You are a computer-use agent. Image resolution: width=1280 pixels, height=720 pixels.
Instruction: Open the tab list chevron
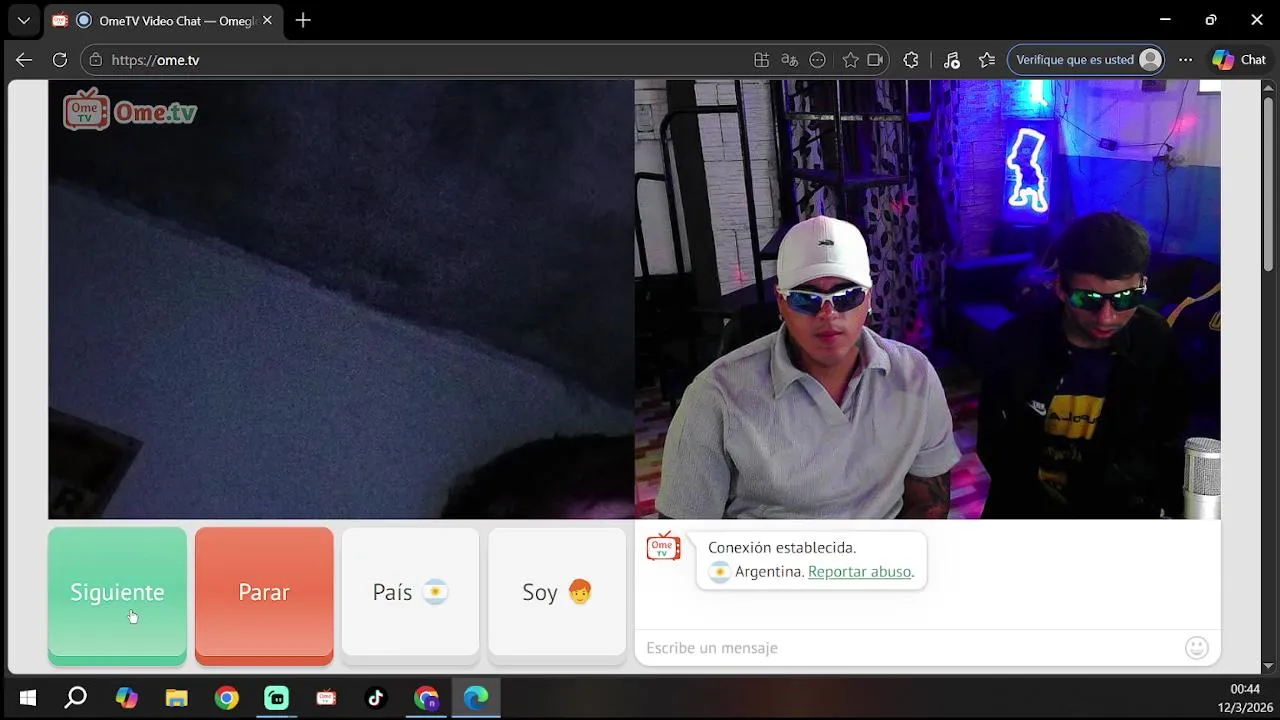coord(23,20)
